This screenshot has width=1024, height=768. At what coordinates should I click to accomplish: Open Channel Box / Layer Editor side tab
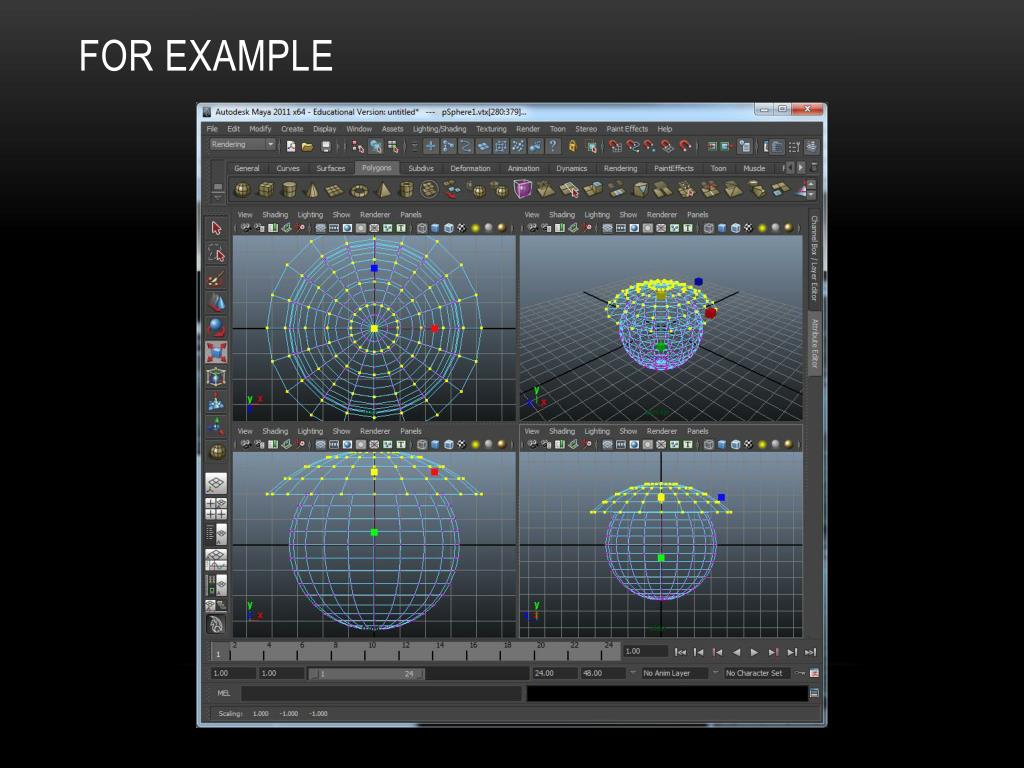coord(814,258)
